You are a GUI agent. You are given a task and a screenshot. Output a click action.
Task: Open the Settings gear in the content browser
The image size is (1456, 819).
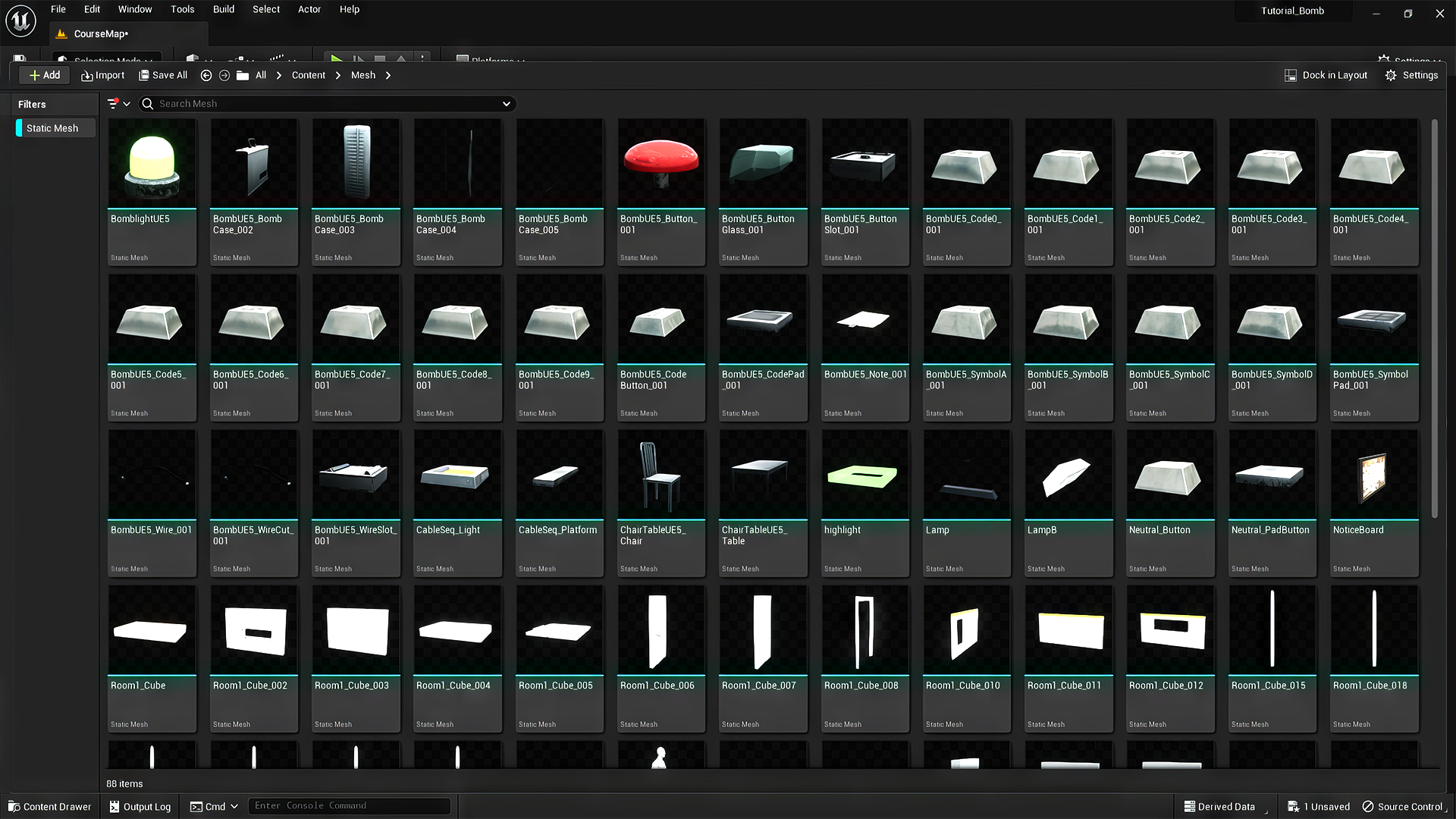pyautogui.click(x=1391, y=75)
